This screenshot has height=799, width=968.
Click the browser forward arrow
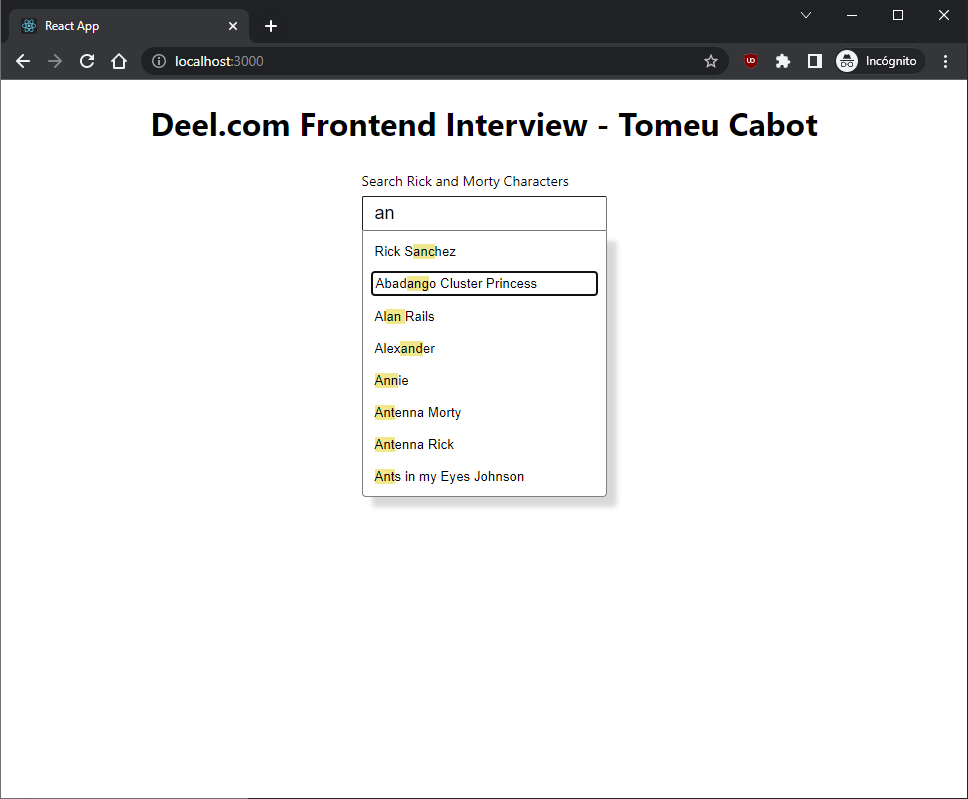[55, 61]
